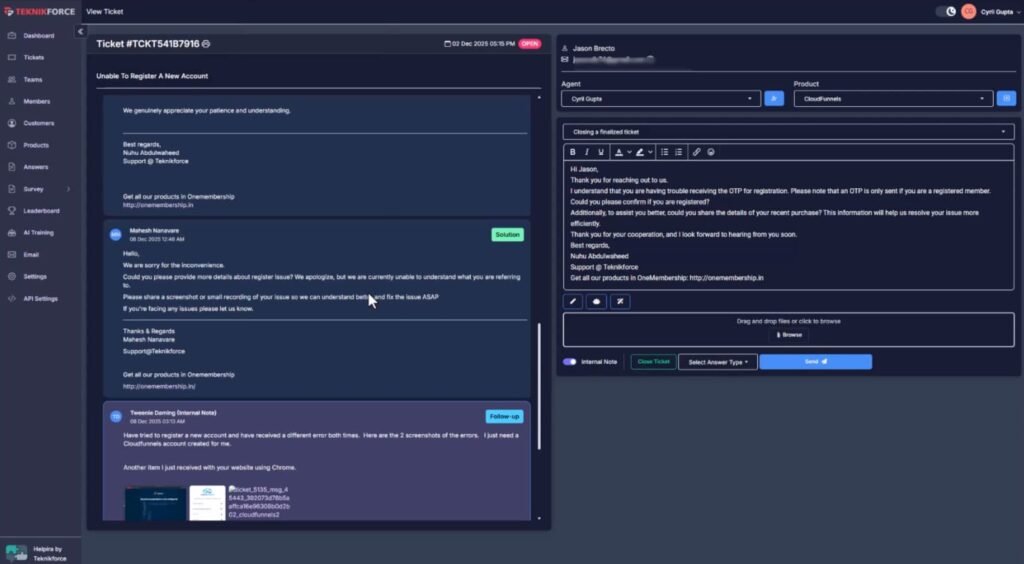This screenshot has width=1024, height=564.
Task: Click the blue button beside Product dropdown
Action: tap(1007, 99)
